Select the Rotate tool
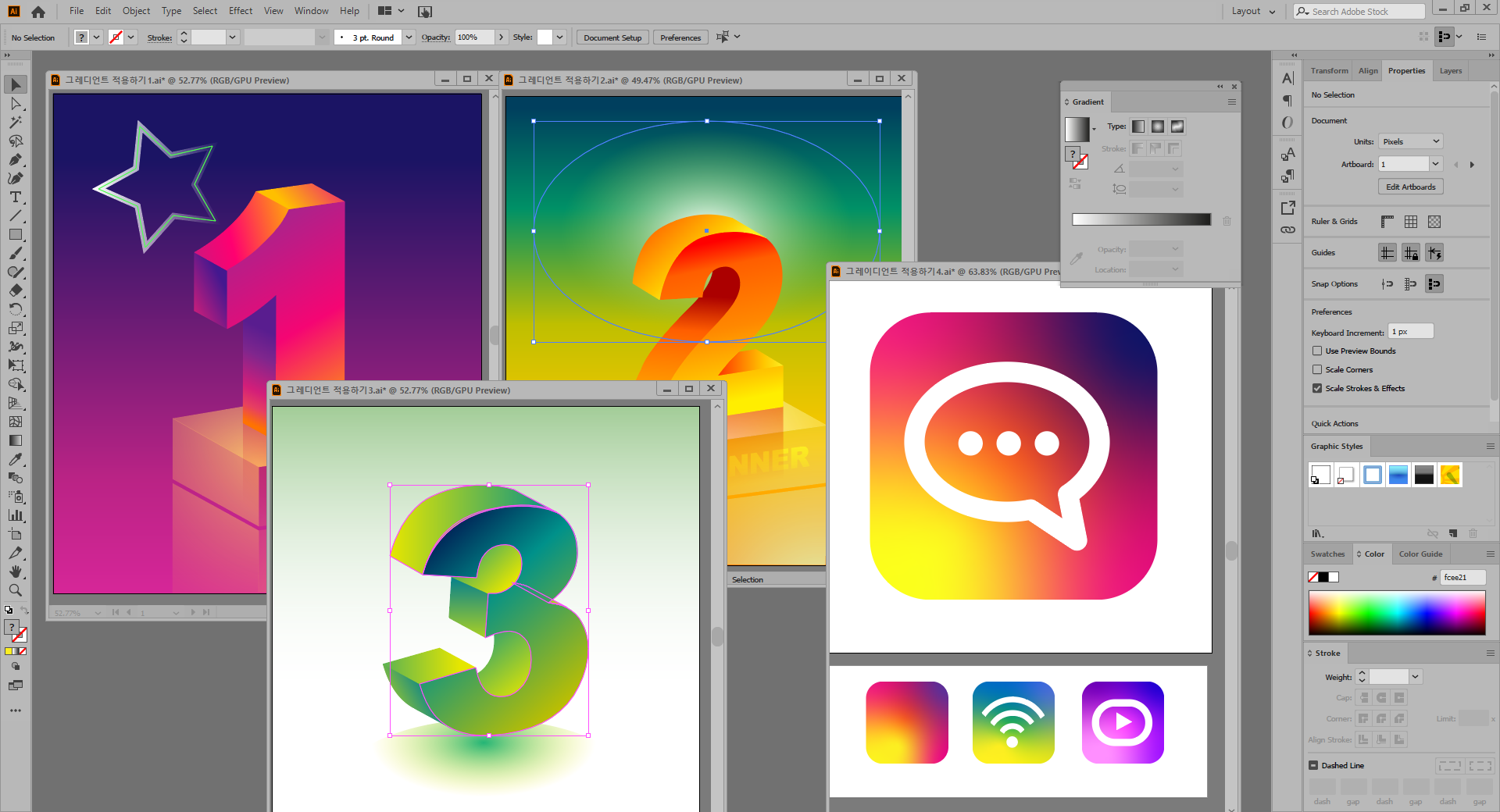 [16, 309]
